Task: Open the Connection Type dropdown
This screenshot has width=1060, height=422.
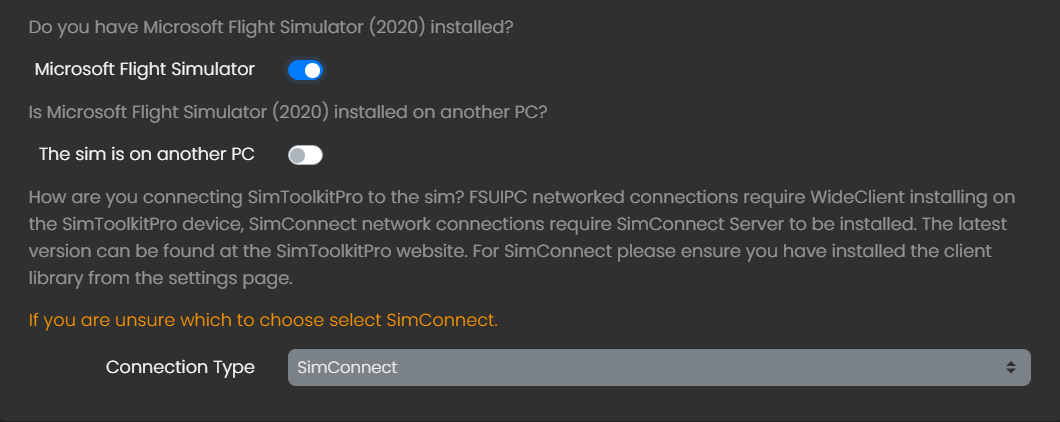Action: pos(659,367)
